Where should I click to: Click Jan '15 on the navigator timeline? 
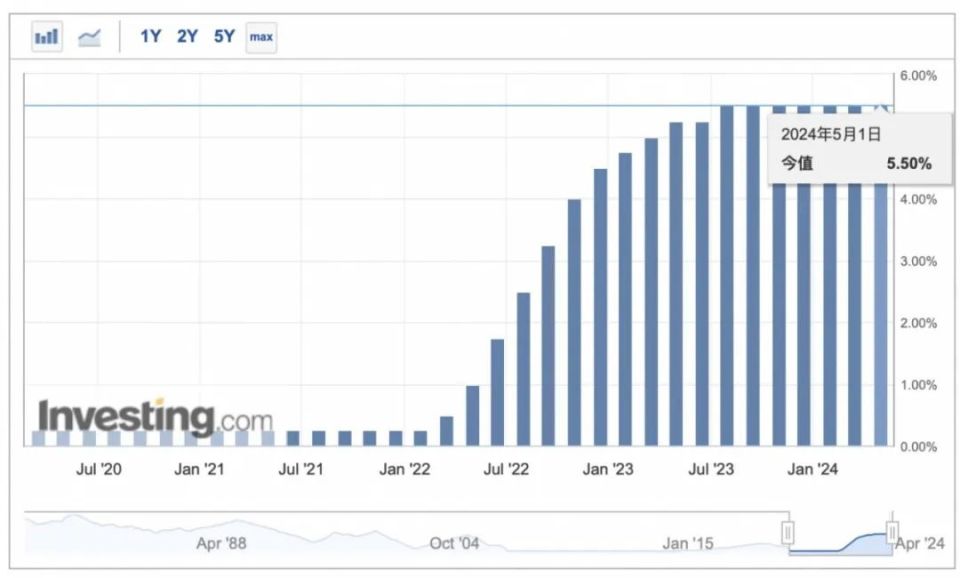[x=688, y=544]
